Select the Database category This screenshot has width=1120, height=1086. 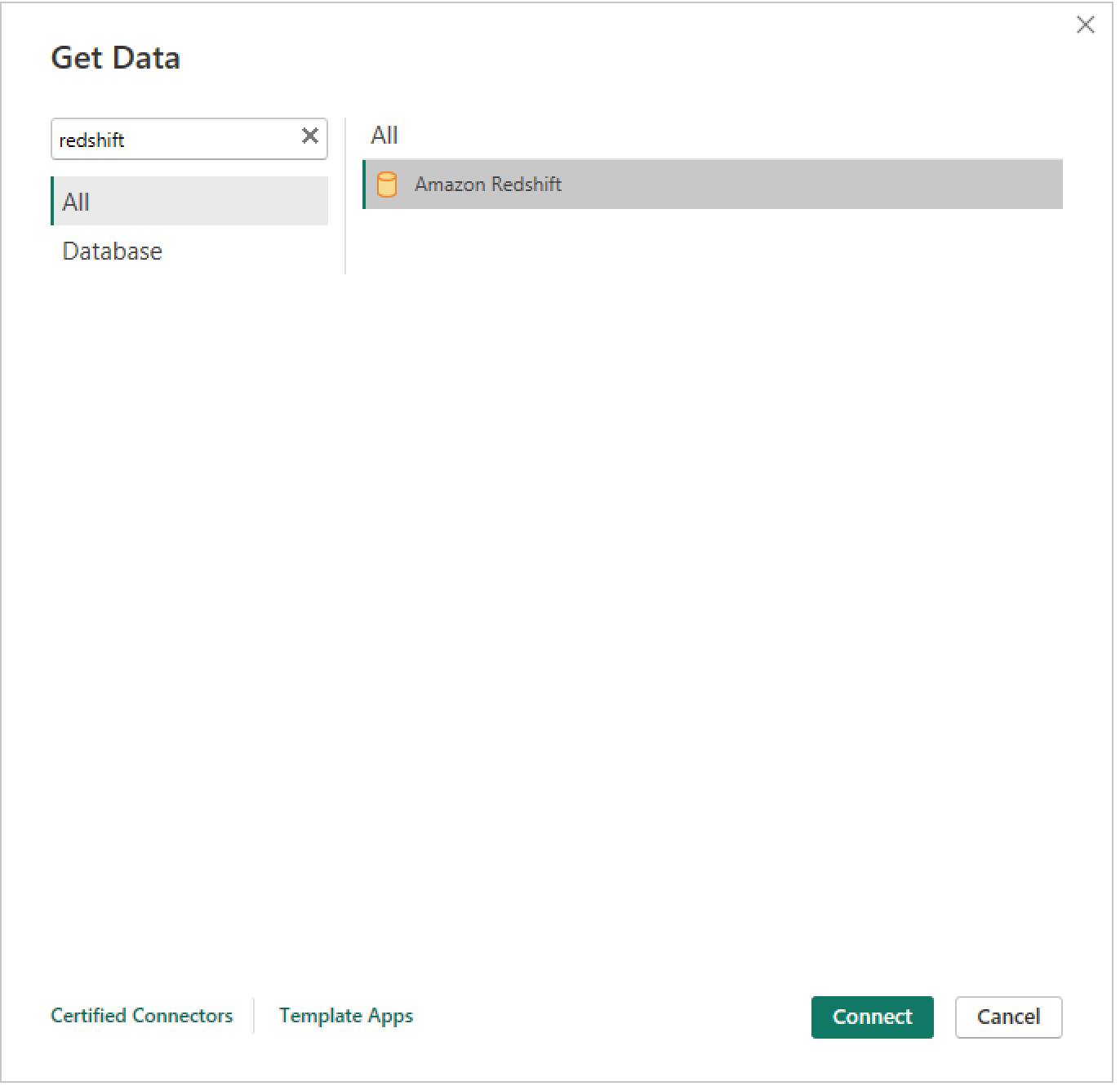112,251
